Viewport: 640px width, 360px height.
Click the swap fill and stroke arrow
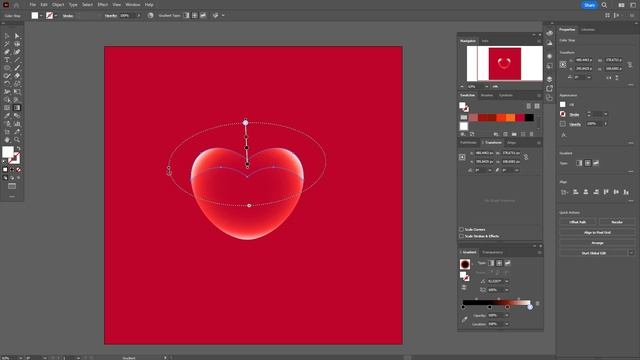[18, 149]
